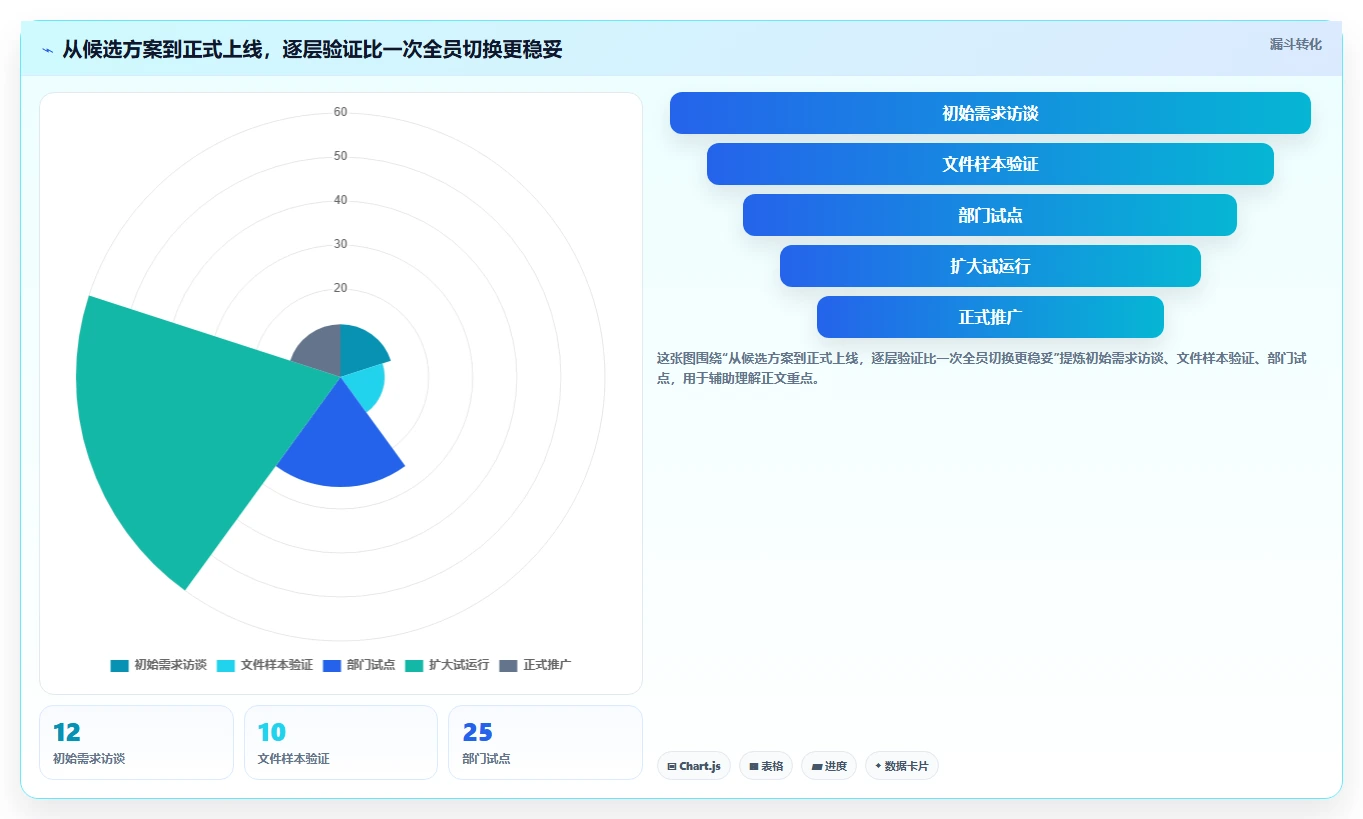The height and width of the screenshot is (819, 1363).
Task: Click the dark teal 初始需求访谈 chart segment
Action: [360, 349]
